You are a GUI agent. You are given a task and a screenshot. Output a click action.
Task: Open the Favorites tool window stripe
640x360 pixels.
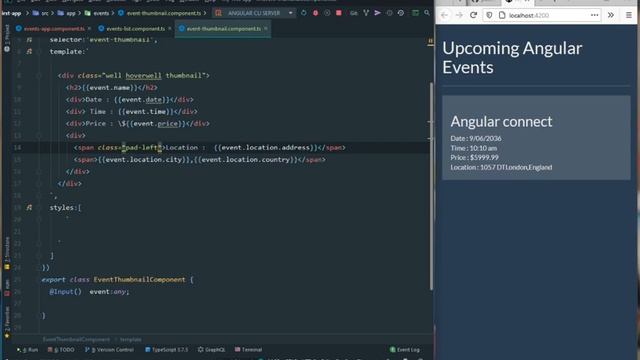[7, 322]
